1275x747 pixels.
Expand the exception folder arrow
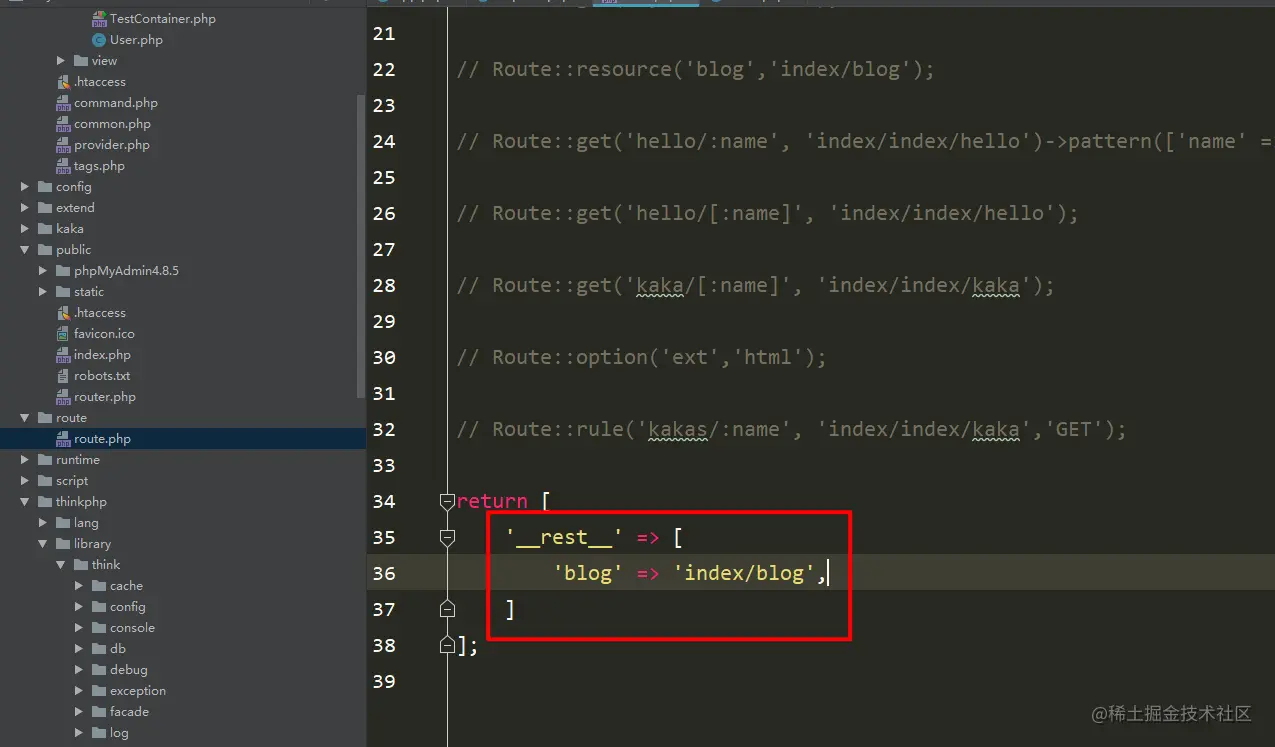click(79, 691)
